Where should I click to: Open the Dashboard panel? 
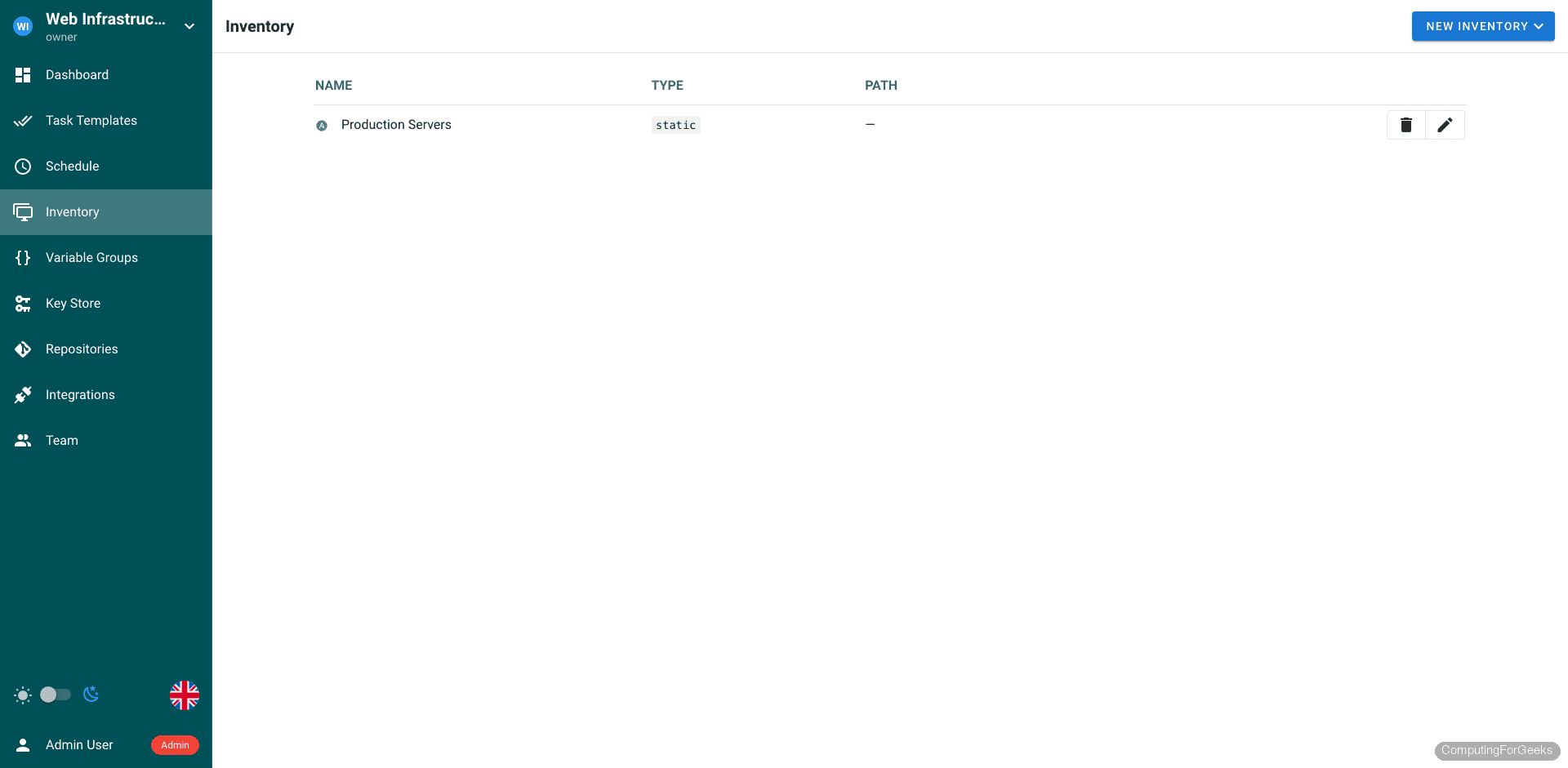pyautogui.click(x=77, y=74)
